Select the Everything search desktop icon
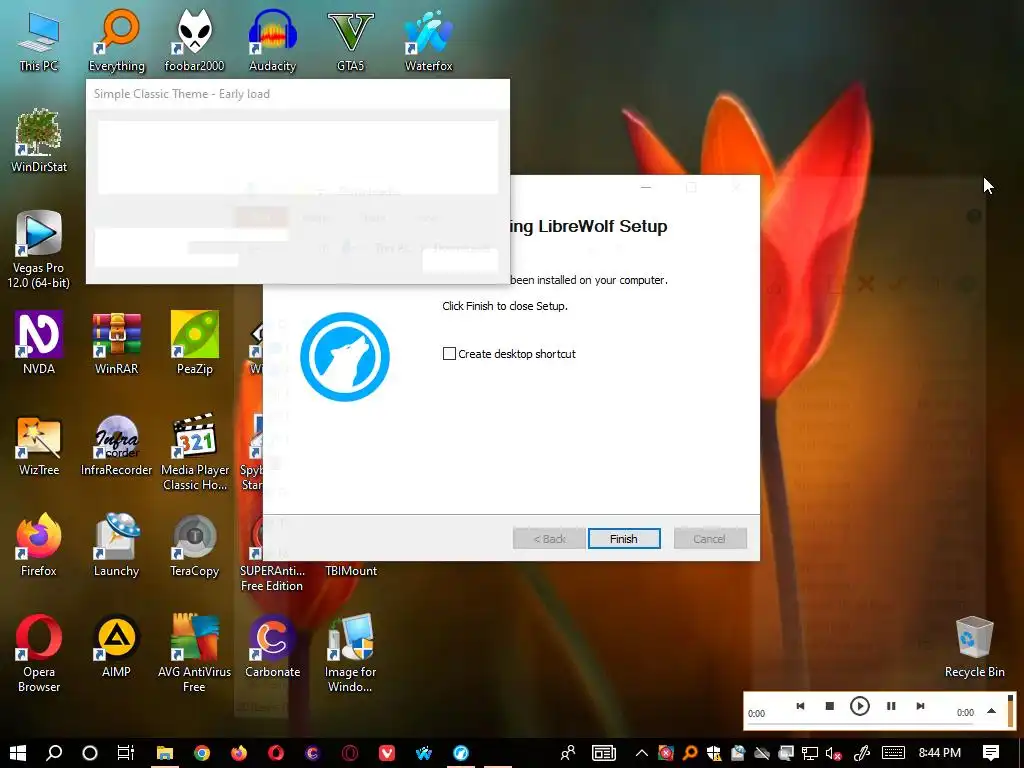The width and height of the screenshot is (1024, 768). coord(116,40)
